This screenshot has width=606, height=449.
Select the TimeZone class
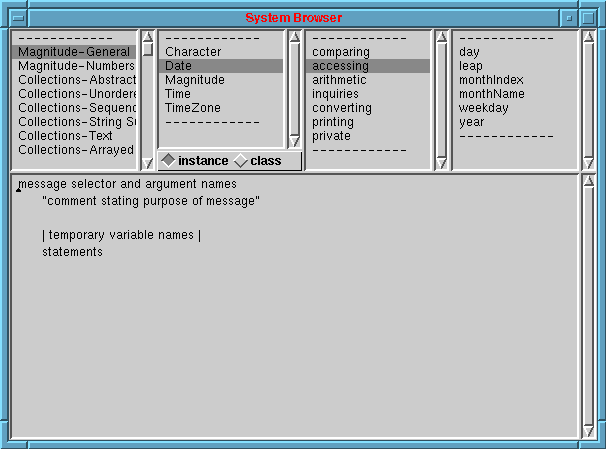[221, 108]
